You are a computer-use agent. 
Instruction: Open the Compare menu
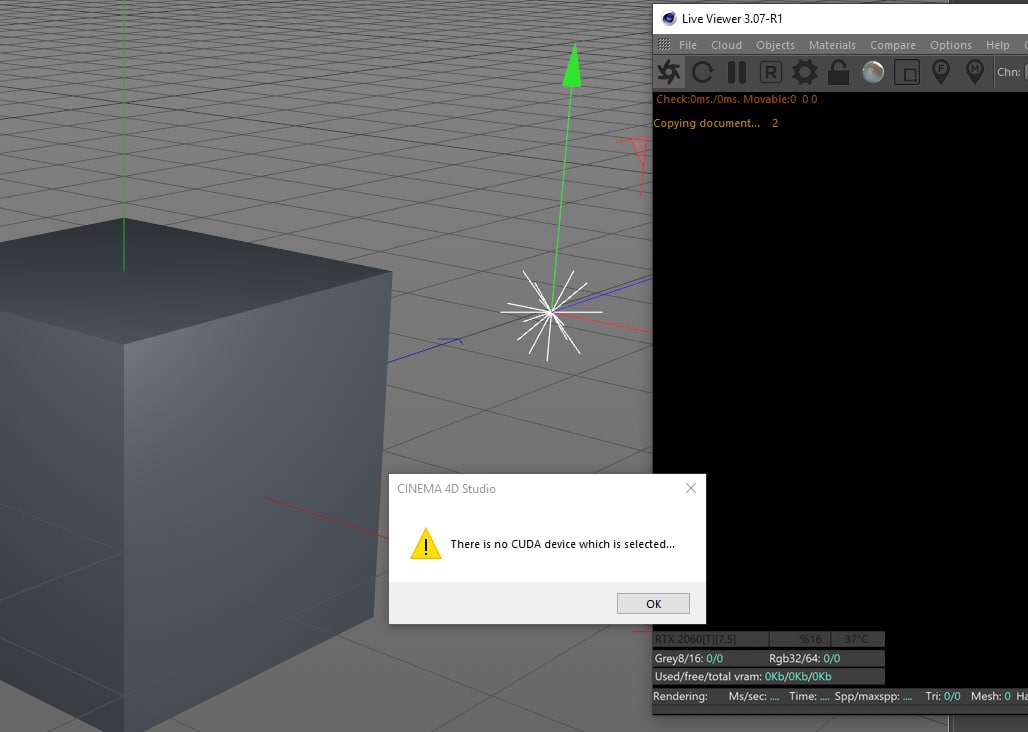click(892, 45)
